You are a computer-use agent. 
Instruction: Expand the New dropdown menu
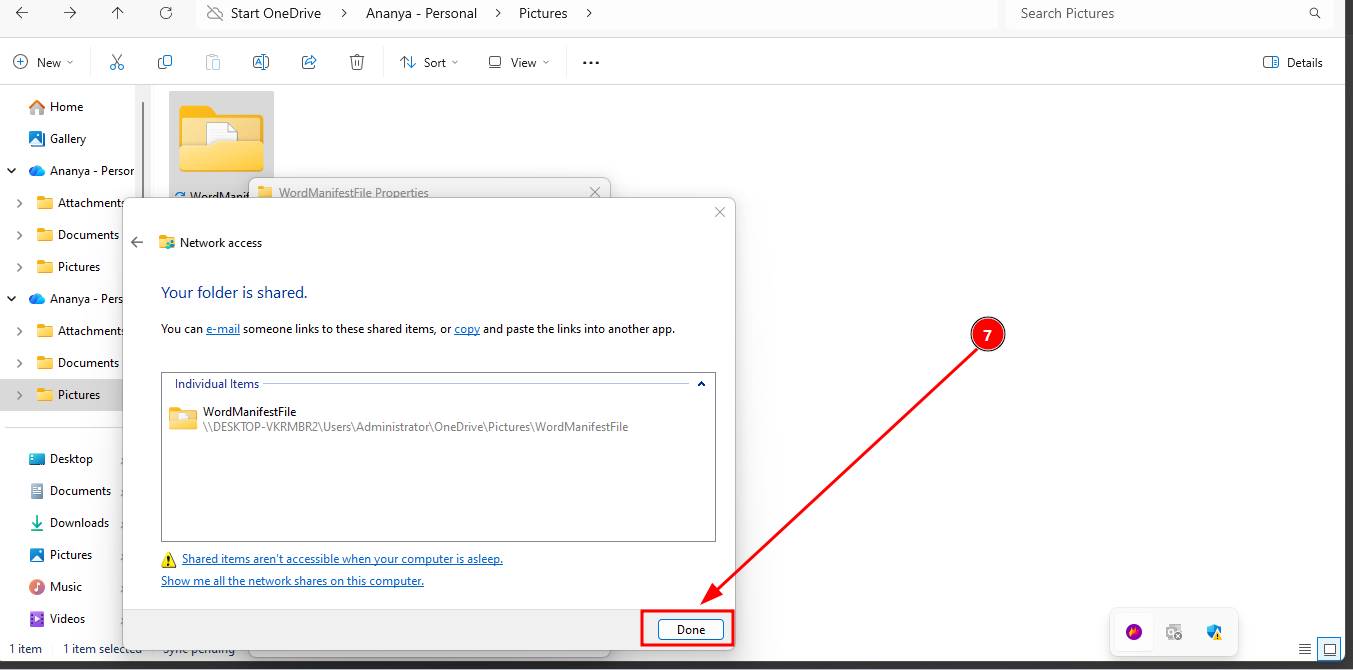point(43,62)
